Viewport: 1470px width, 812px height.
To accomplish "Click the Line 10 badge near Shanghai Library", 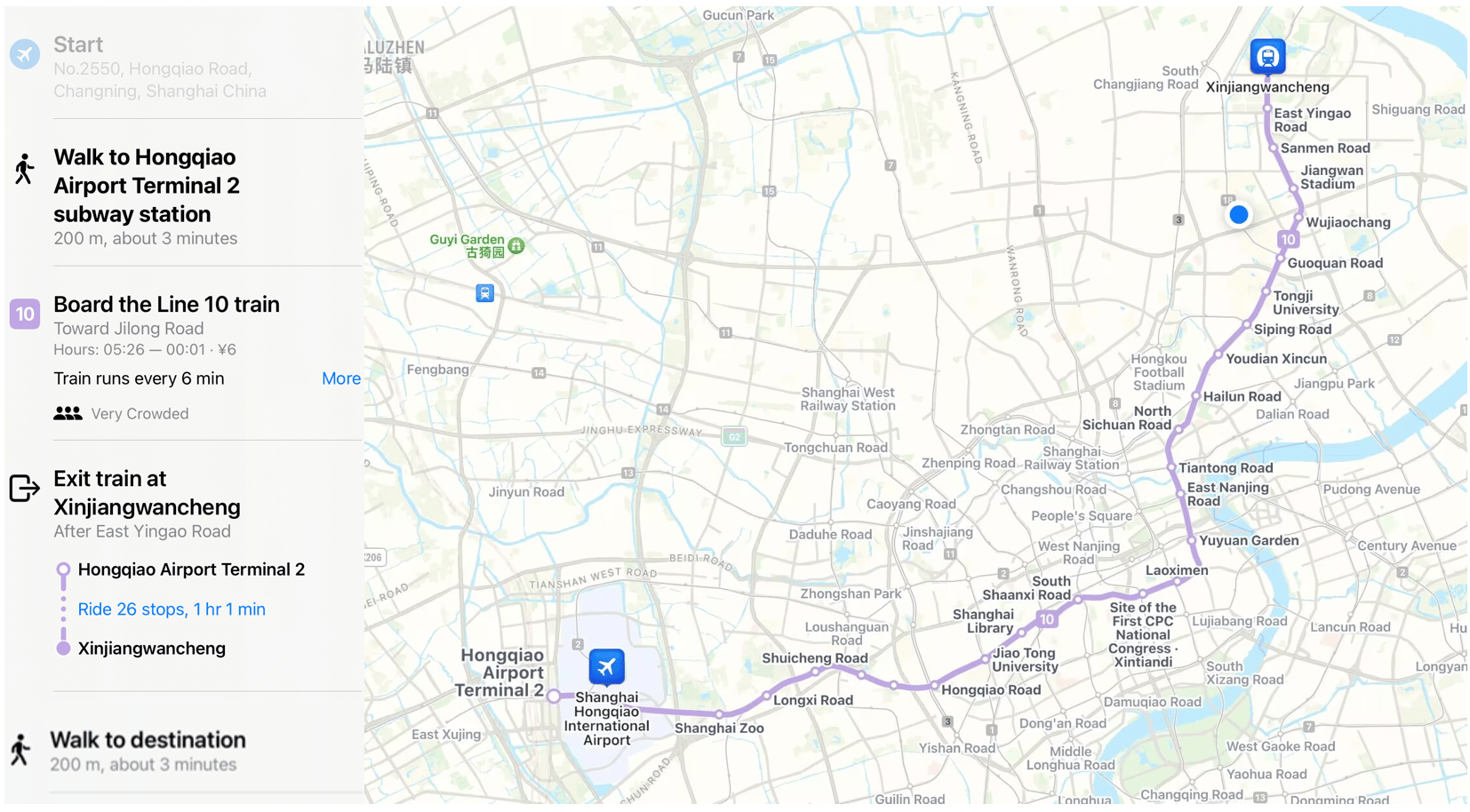I will click(x=1047, y=620).
